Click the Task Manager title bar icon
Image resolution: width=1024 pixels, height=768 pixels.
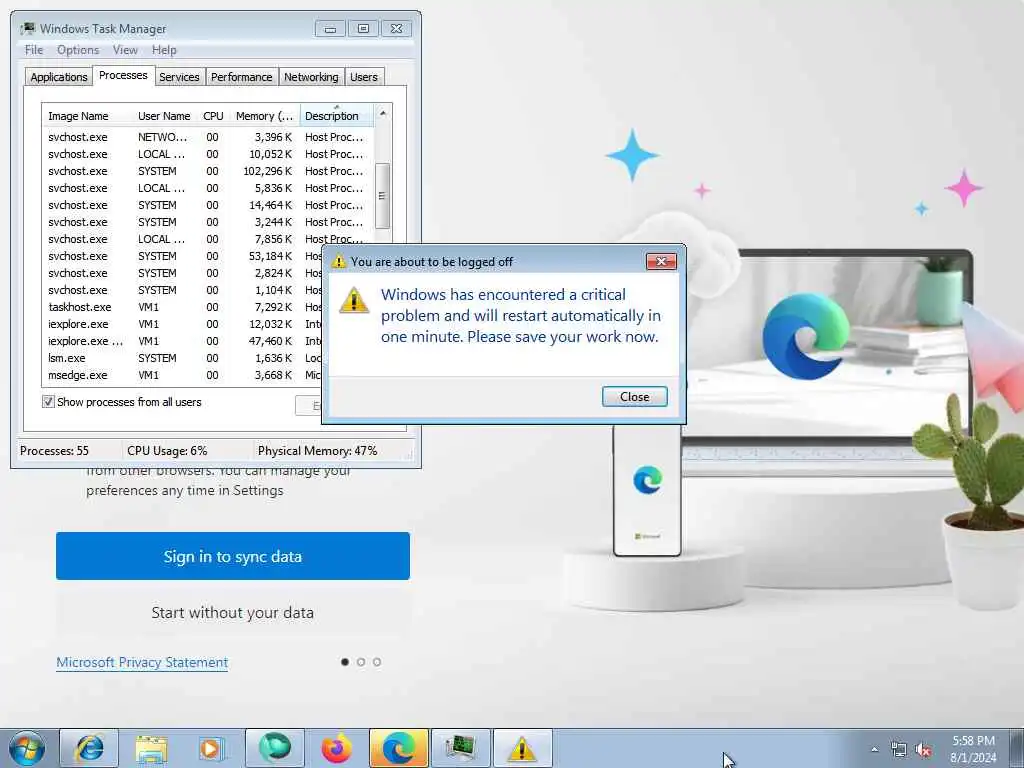pyautogui.click(x=27, y=29)
